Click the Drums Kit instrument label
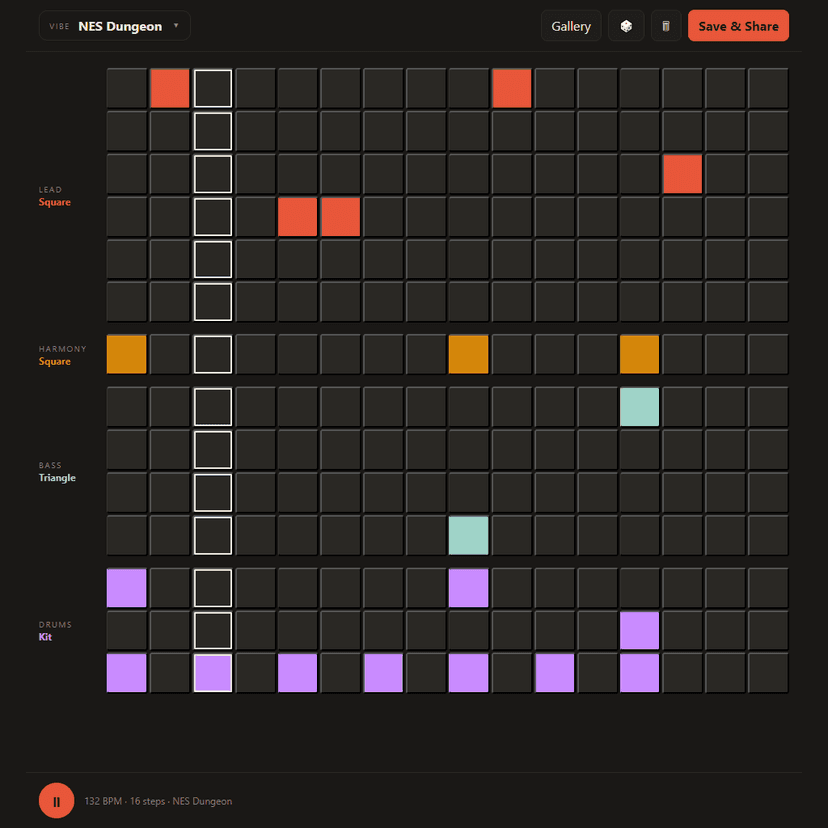Viewport: 828px width, 828px height. click(x=46, y=637)
